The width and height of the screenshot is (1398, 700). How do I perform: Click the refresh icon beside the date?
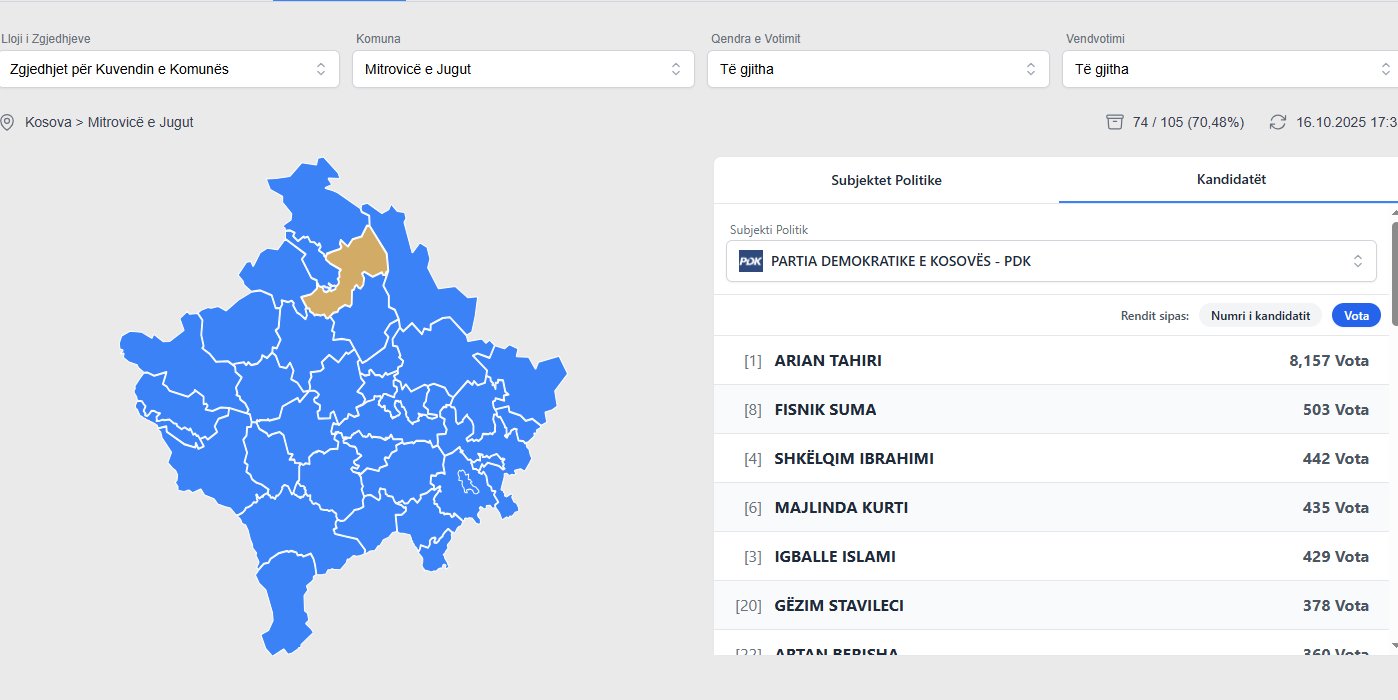[1277, 122]
